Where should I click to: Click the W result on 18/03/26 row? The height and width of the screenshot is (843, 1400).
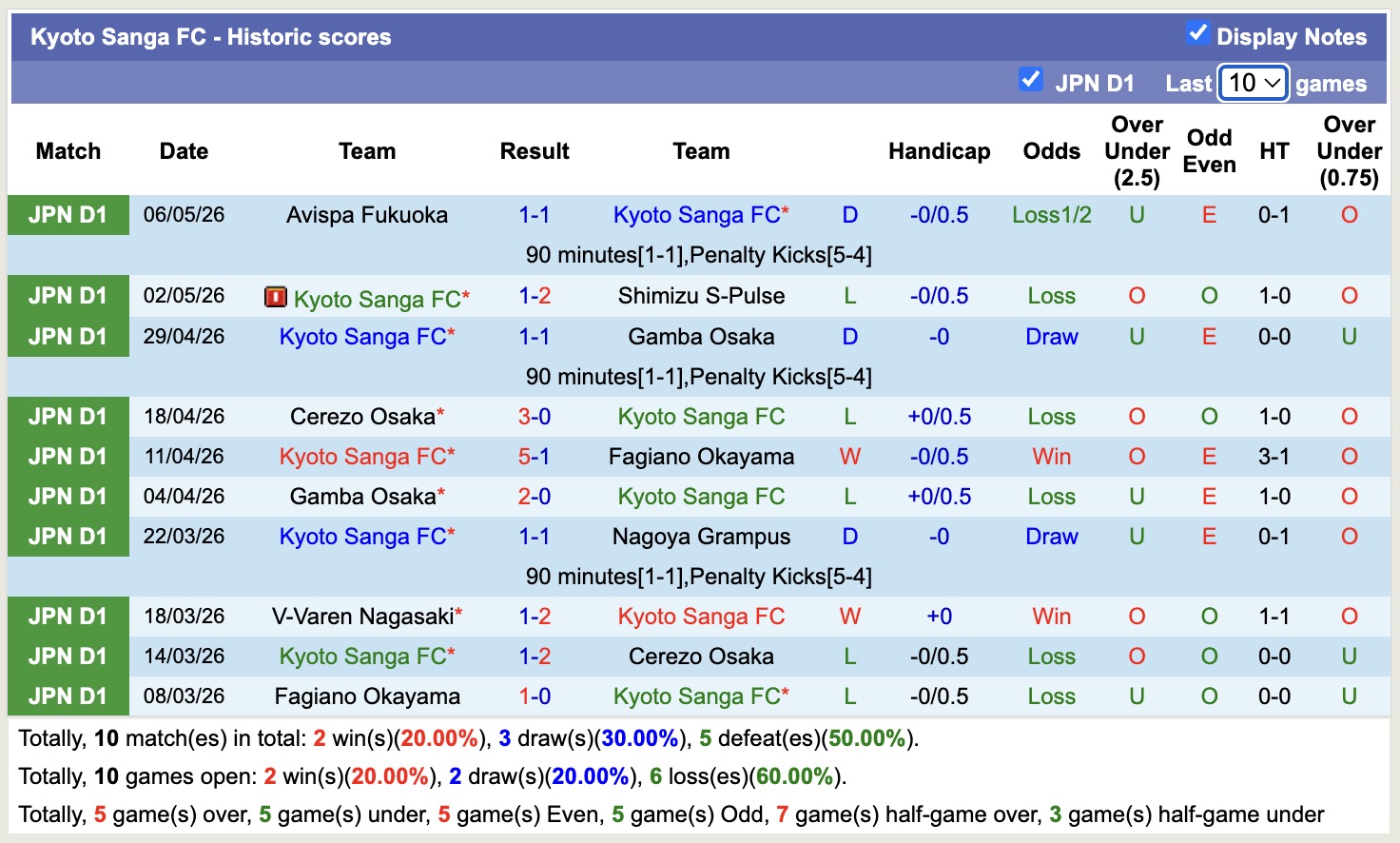point(849,617)
